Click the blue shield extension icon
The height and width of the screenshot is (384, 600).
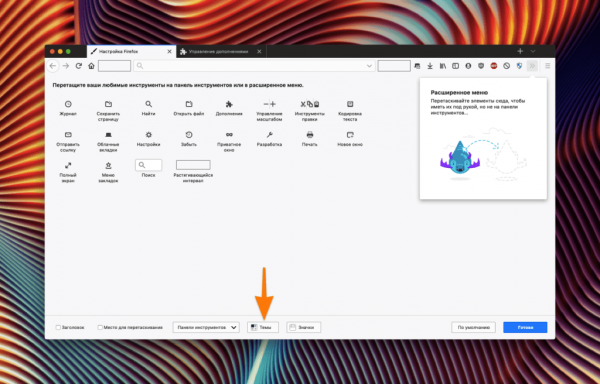pyautogui.click(x=519, y=66)
